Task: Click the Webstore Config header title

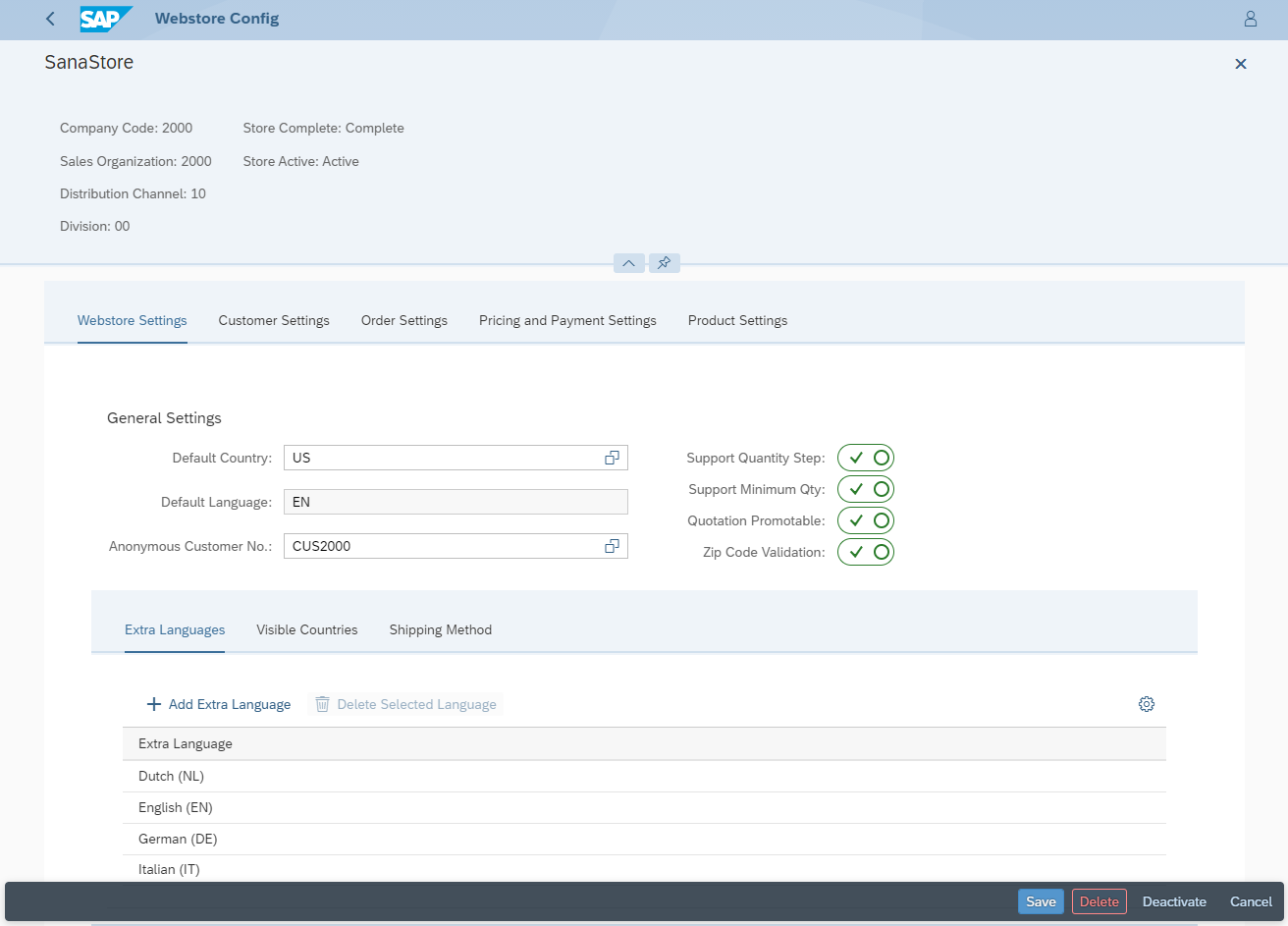Action: tap(217, 19)
